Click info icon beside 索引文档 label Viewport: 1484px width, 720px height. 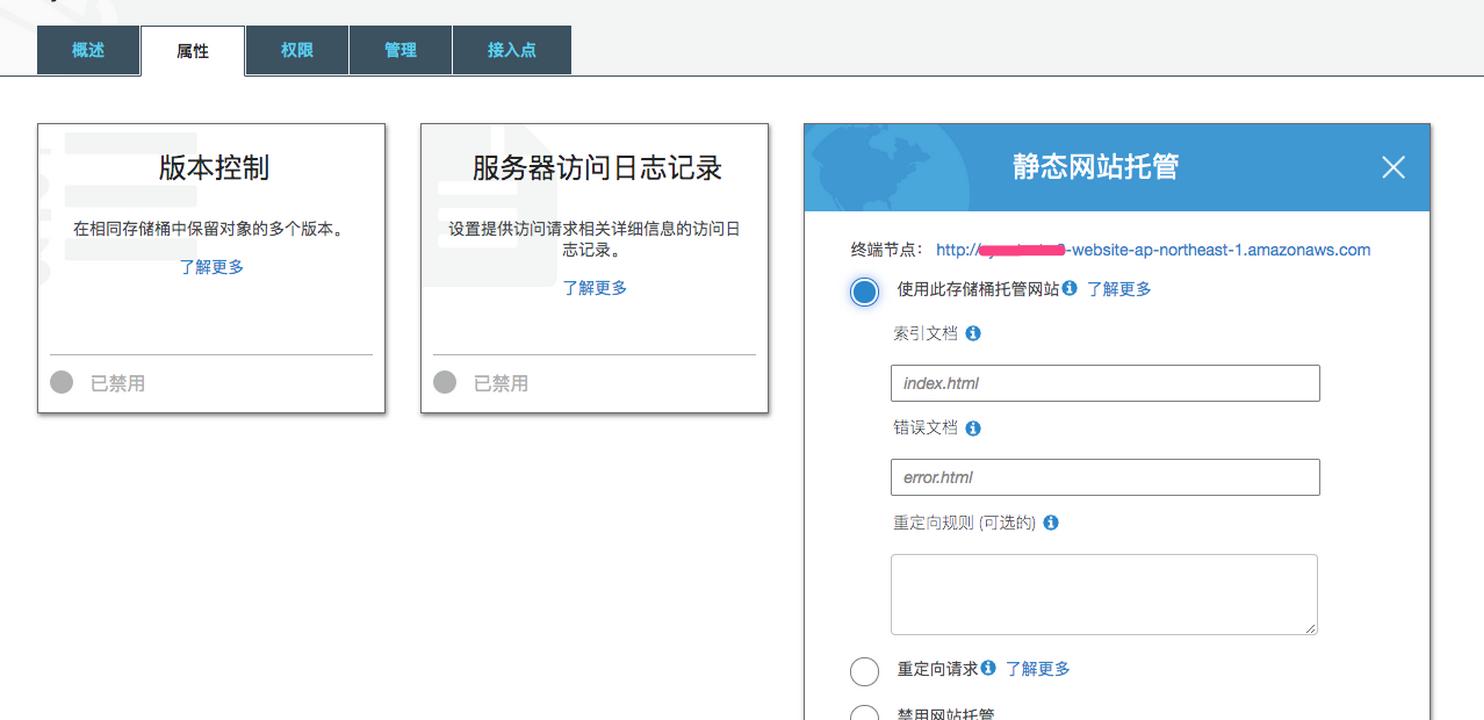point(973,334)
